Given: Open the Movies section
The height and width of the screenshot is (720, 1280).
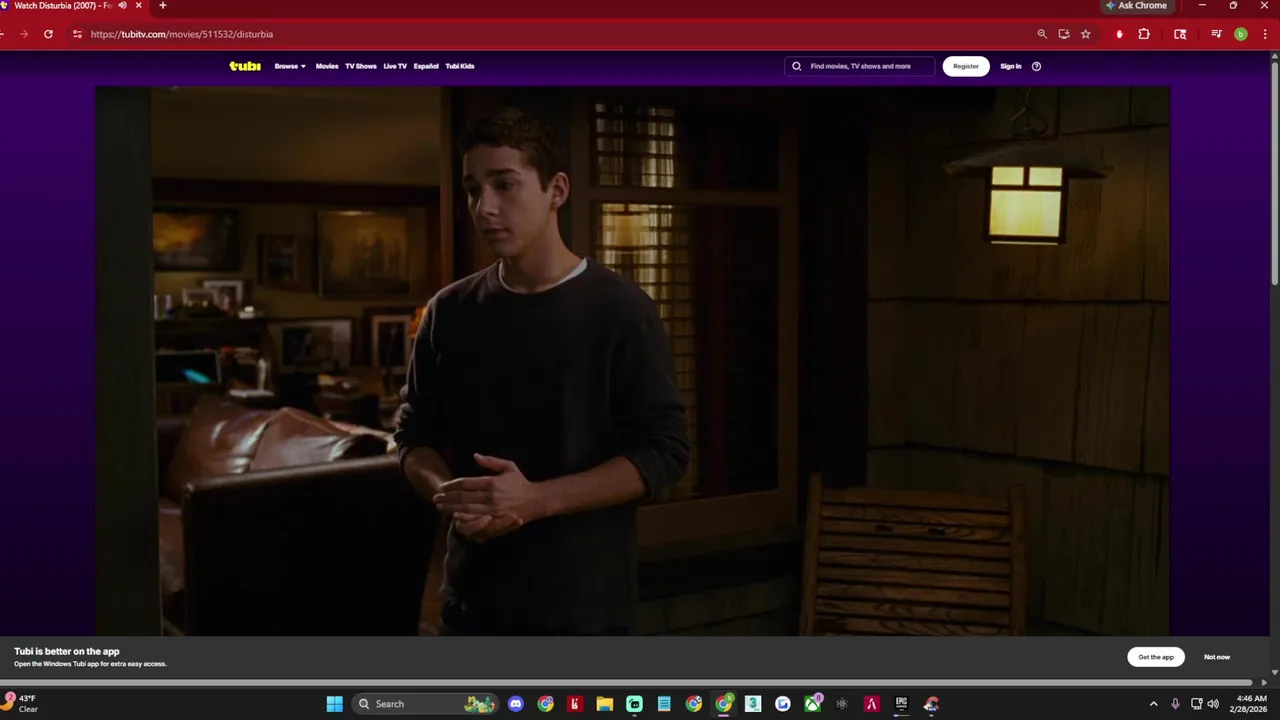Looking at the screenshot, I should pos(327,66).
